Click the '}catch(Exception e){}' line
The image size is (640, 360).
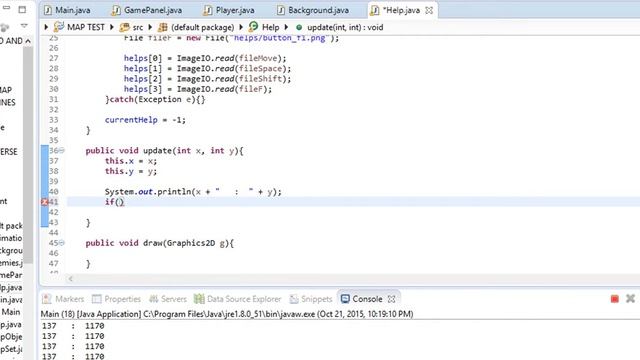point(155,99)
